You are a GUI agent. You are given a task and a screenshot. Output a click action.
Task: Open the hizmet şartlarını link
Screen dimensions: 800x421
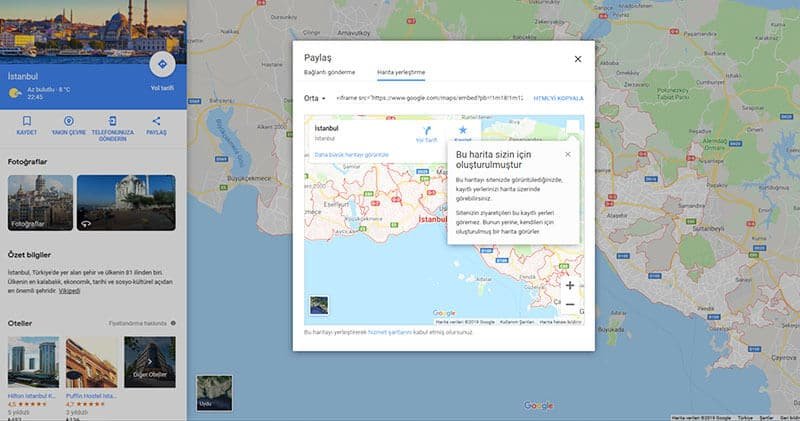tap(389, 332)
